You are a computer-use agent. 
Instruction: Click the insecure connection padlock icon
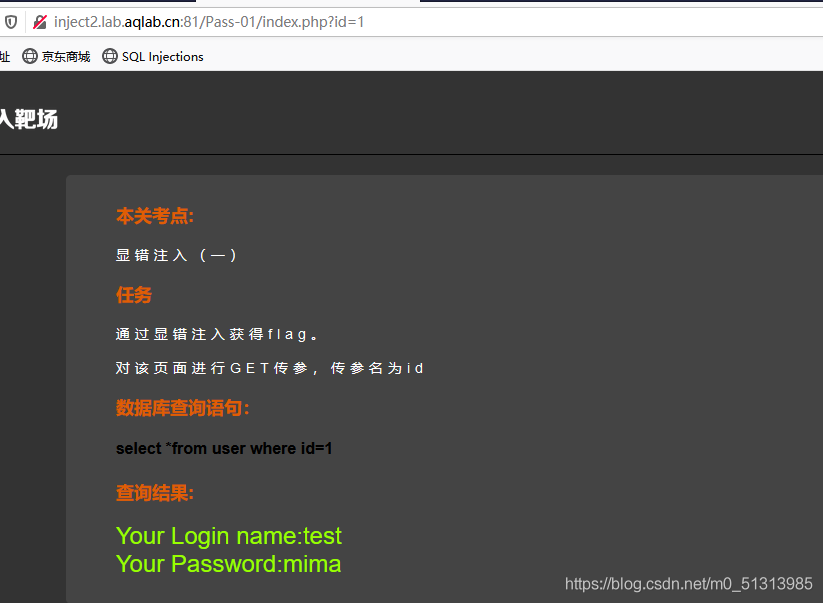pyautogui.click(x=40, y=22)
